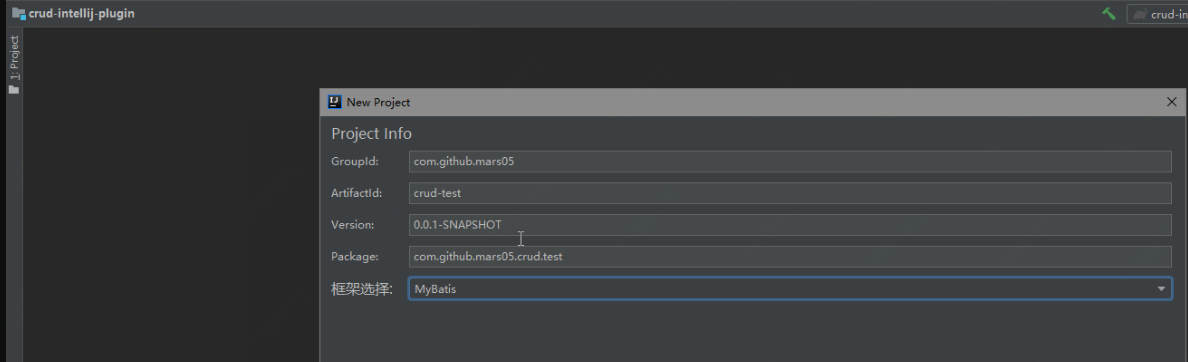Close the New Project dialog
The image size is (1188, 362).
coord(1172,101)
